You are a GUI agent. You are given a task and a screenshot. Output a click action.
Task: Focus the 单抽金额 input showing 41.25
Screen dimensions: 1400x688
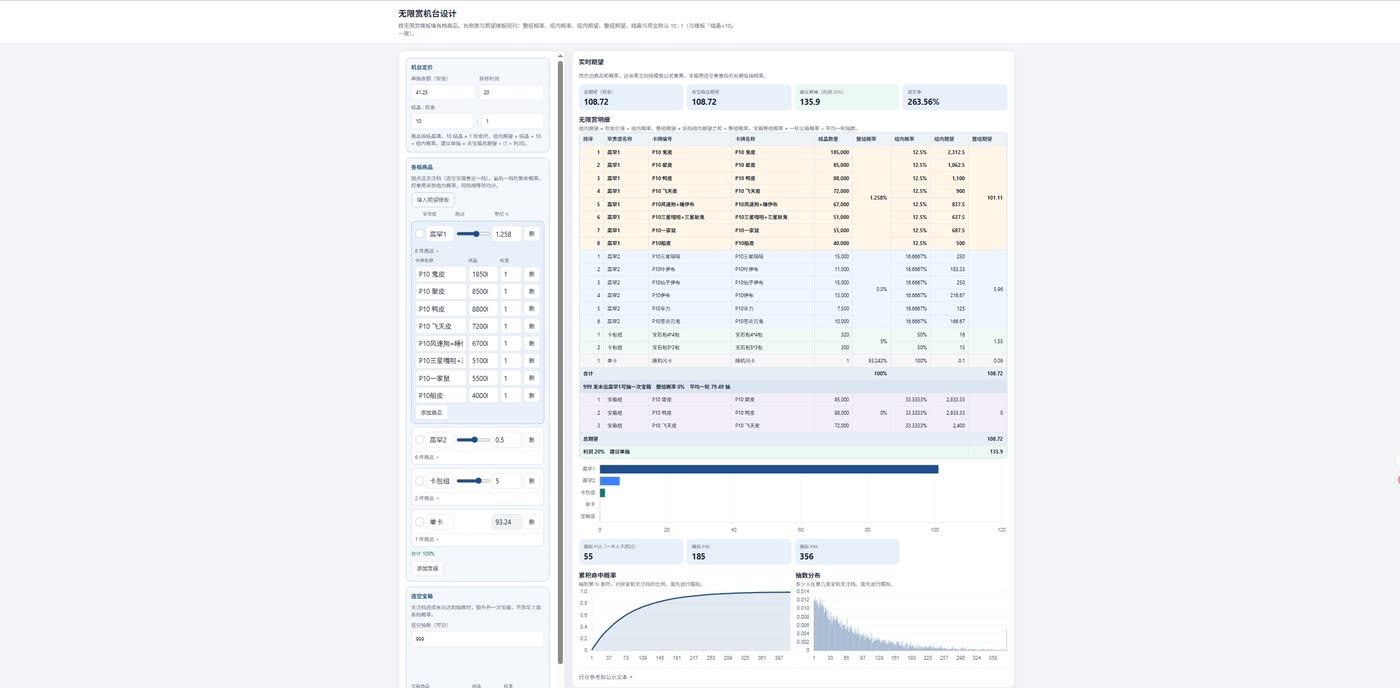click(x=443, y=92)
